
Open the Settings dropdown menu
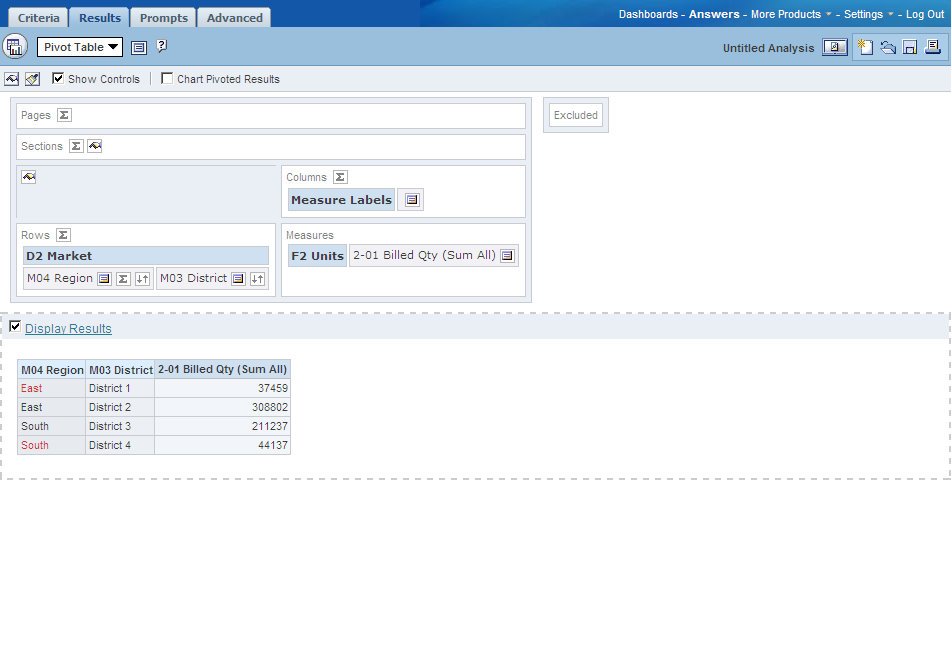pos(866,14)
